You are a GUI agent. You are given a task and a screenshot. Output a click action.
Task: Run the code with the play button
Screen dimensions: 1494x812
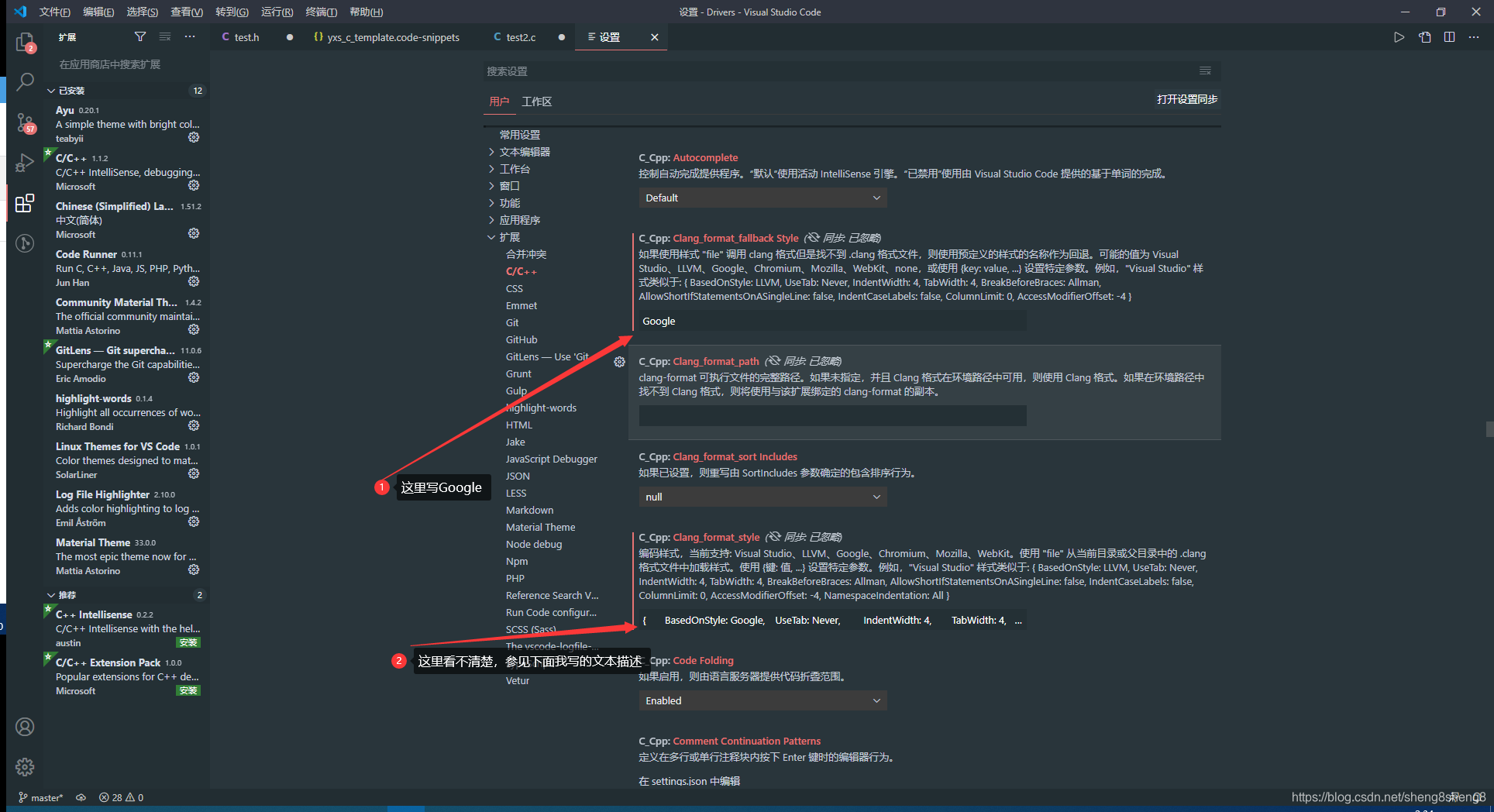tap(1399, 36)
